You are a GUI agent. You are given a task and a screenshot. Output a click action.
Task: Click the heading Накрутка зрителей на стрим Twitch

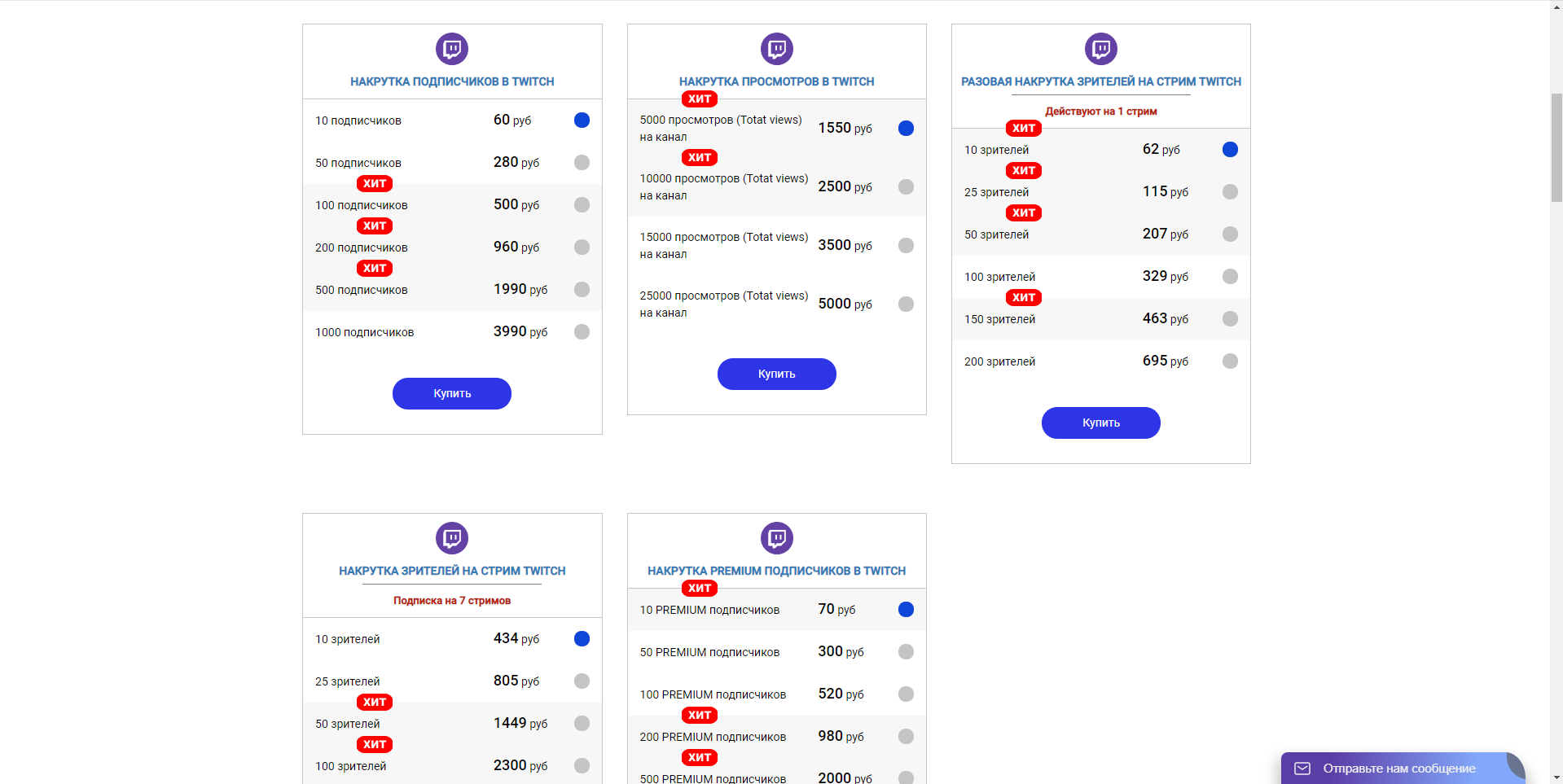452,572
